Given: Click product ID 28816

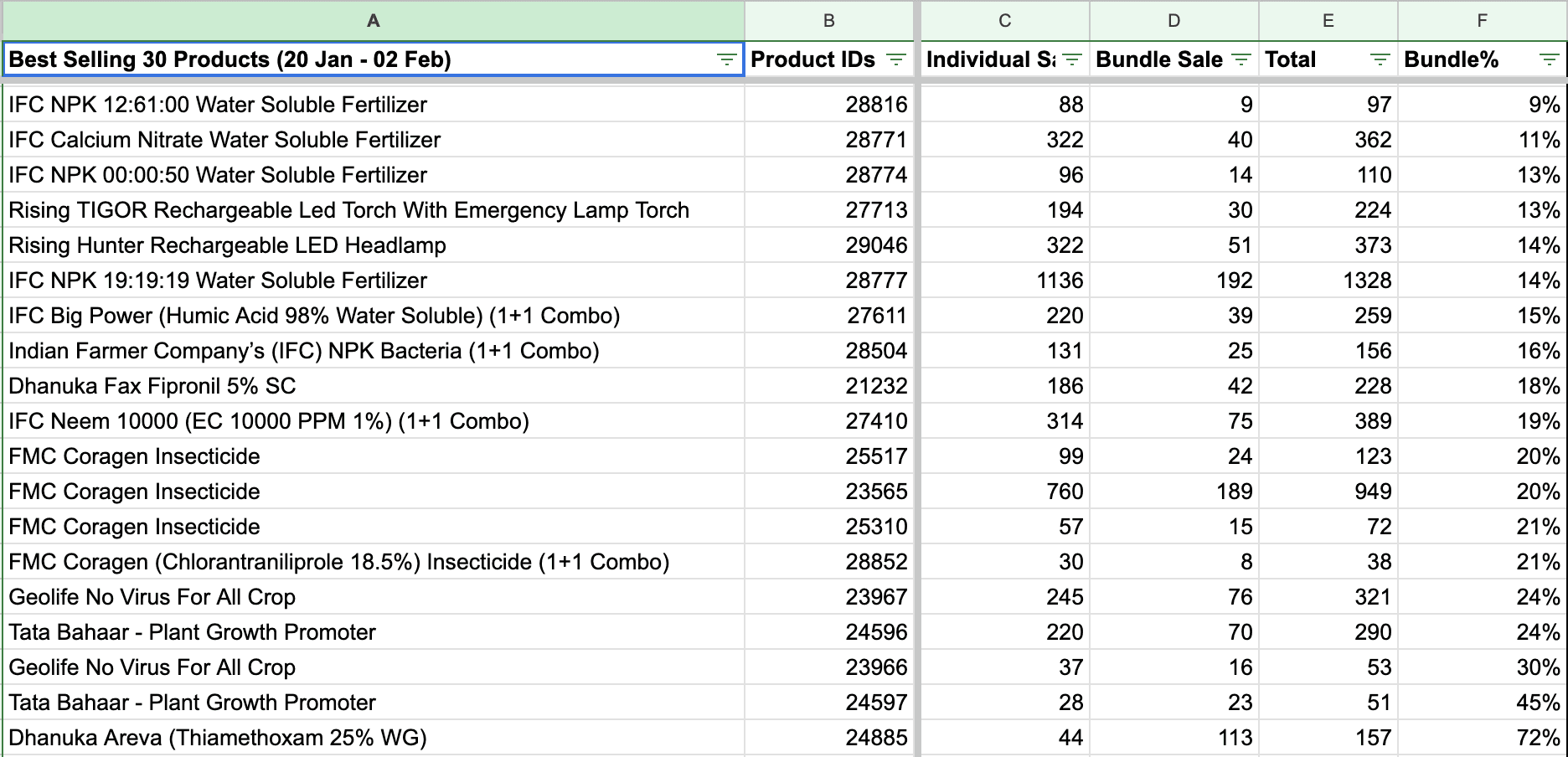Looking at the screenshot, I should 829,105.
